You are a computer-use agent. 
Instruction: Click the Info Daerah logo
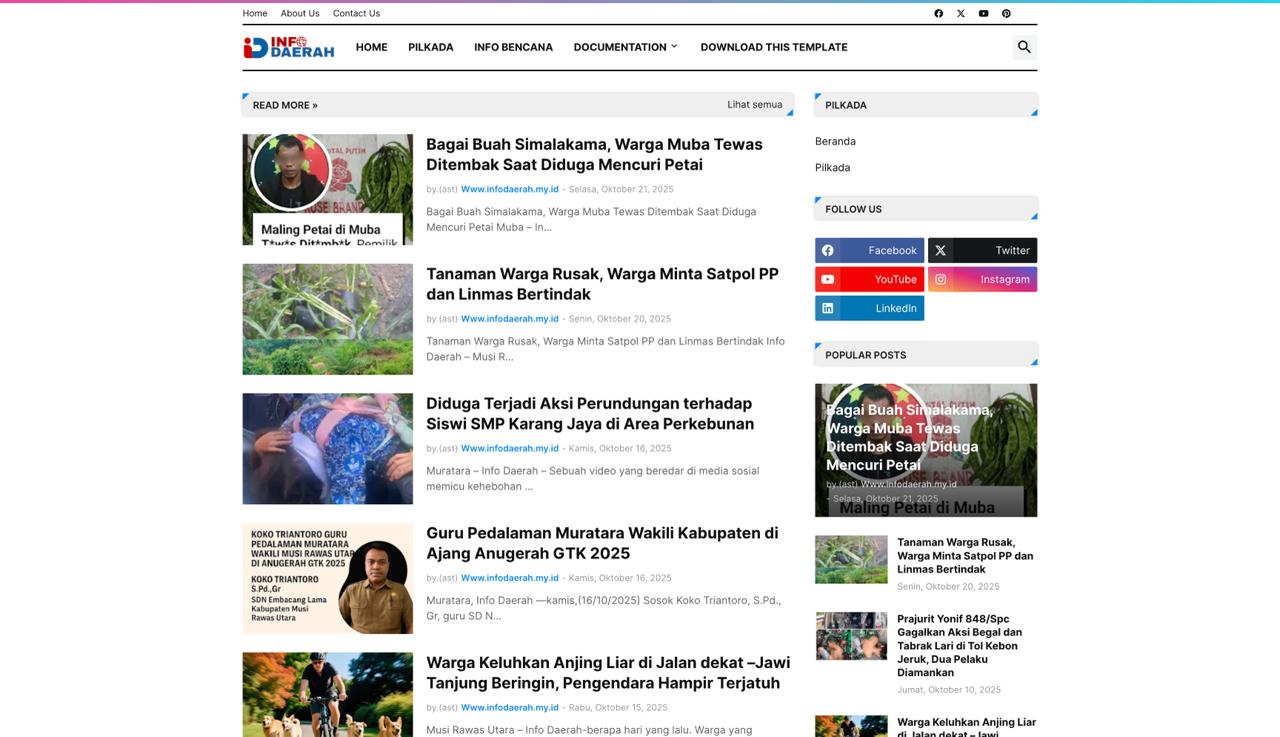coord(288,45)
